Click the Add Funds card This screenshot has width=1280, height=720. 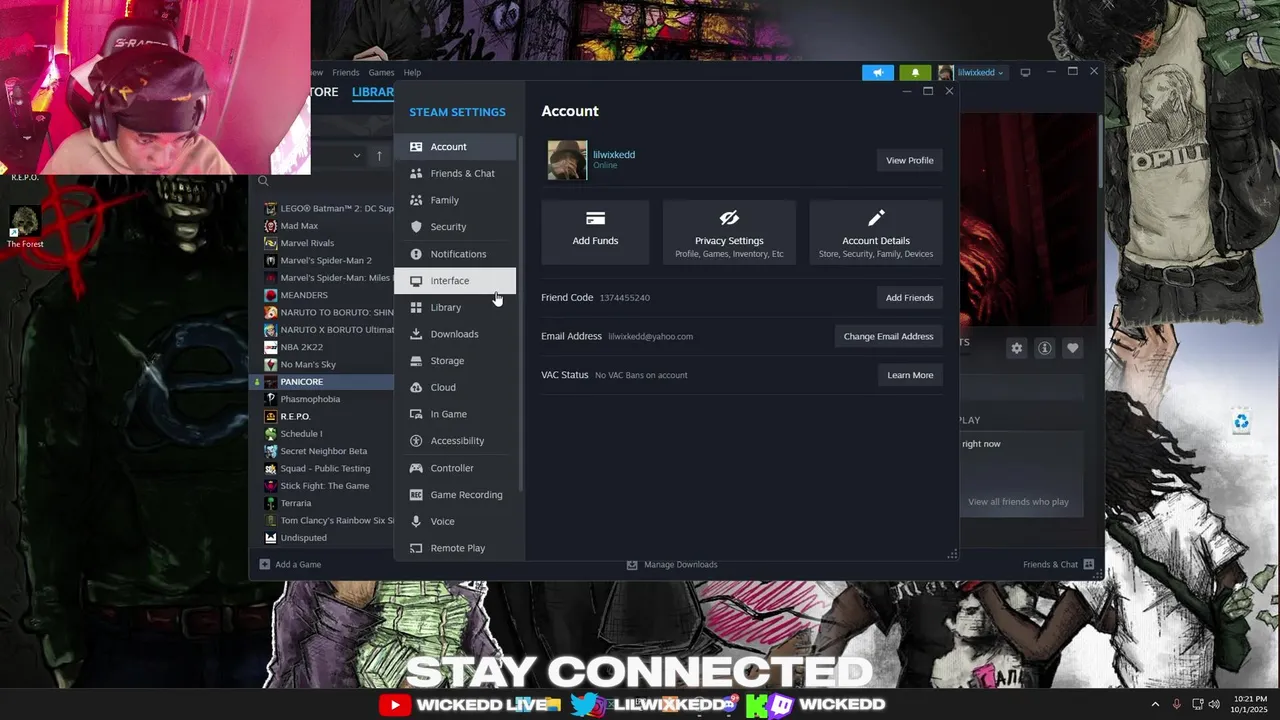click(595, 232)
